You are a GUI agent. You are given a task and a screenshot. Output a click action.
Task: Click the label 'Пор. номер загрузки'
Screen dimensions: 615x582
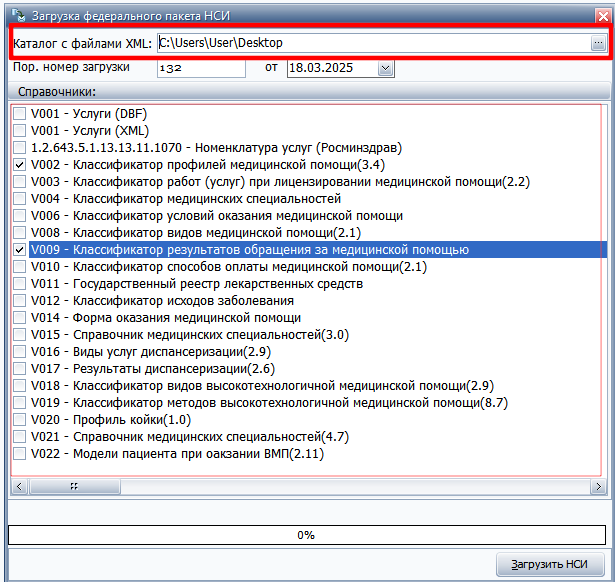click(x=71, y=67)
